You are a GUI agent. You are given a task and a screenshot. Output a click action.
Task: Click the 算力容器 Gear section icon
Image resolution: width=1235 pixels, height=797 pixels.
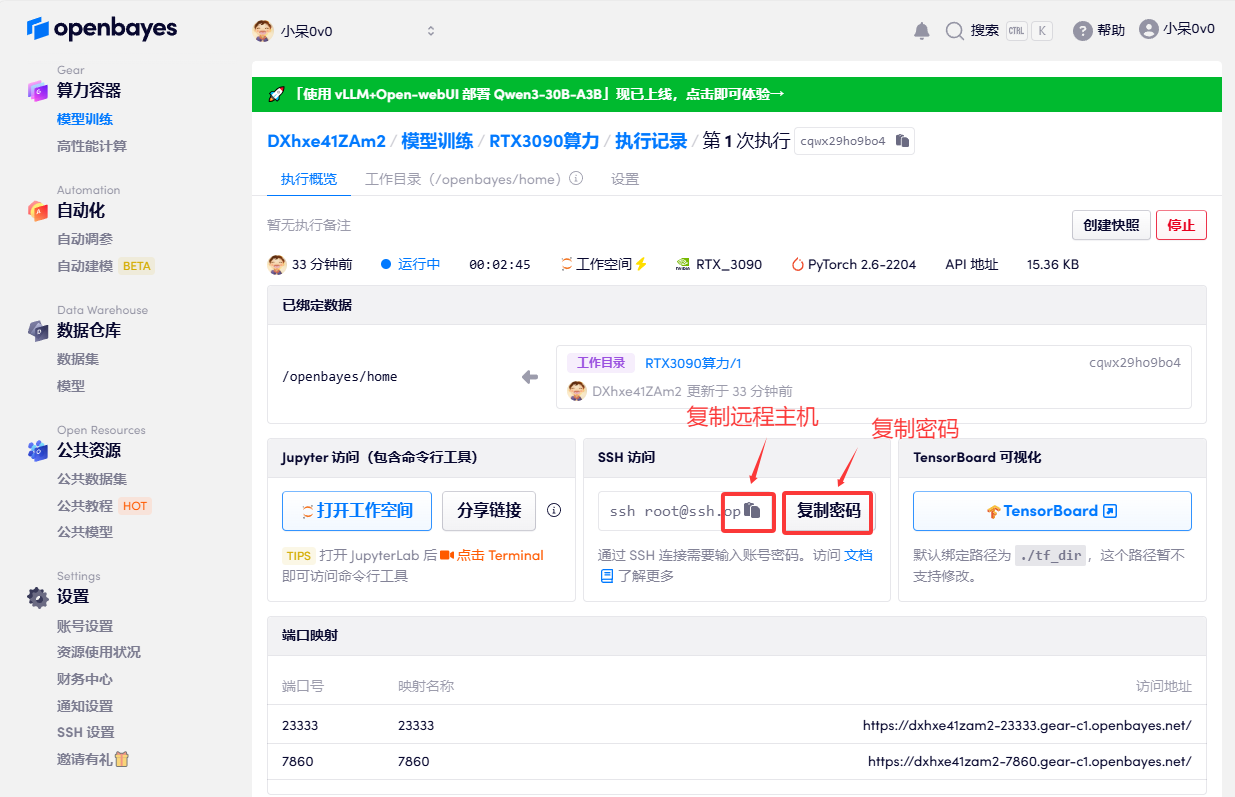[38, 91]
